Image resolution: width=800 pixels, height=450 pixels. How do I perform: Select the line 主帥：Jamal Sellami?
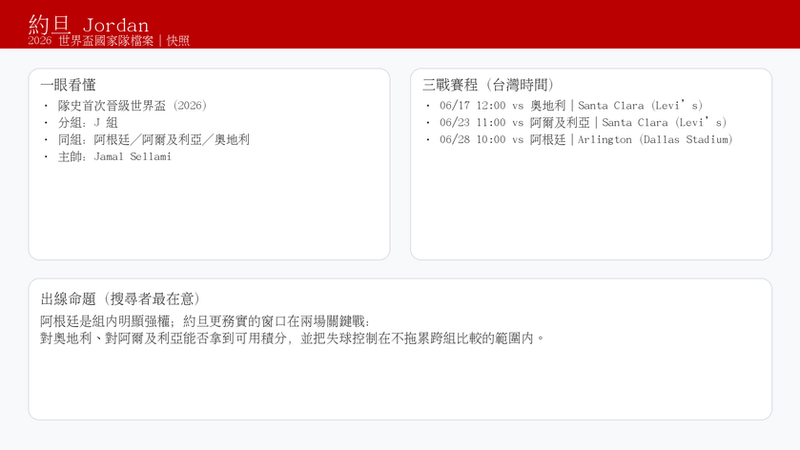(x=115, y=157)
